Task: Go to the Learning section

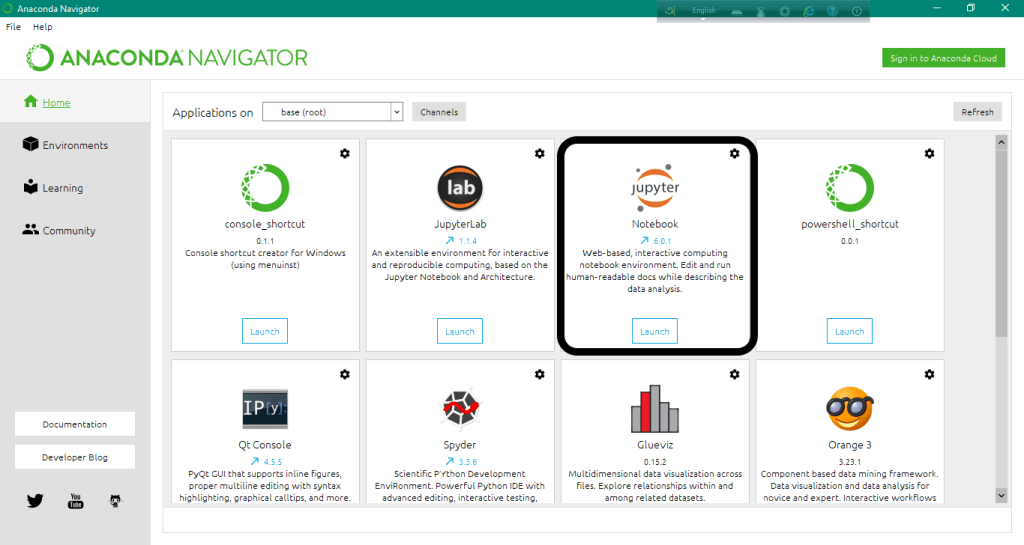Action: point(62,188)
